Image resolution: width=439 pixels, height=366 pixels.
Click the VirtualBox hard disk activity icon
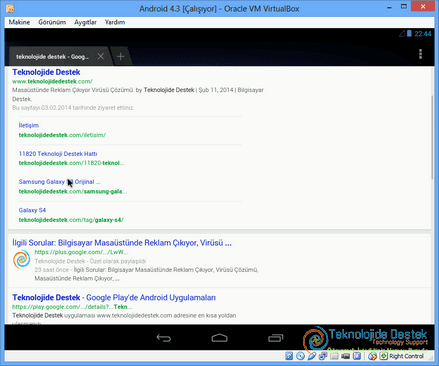tap(289, 356)
